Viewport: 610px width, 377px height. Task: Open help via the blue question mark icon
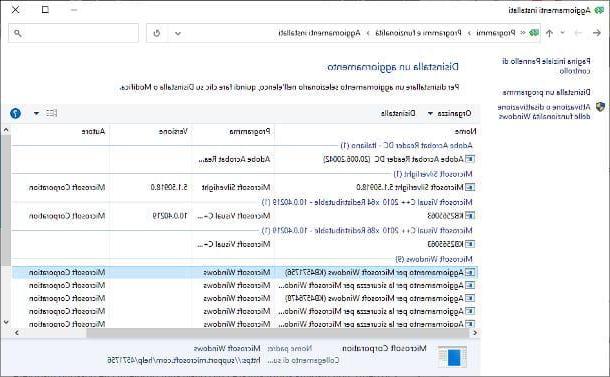pyautogui.click(x=16, y=113)
